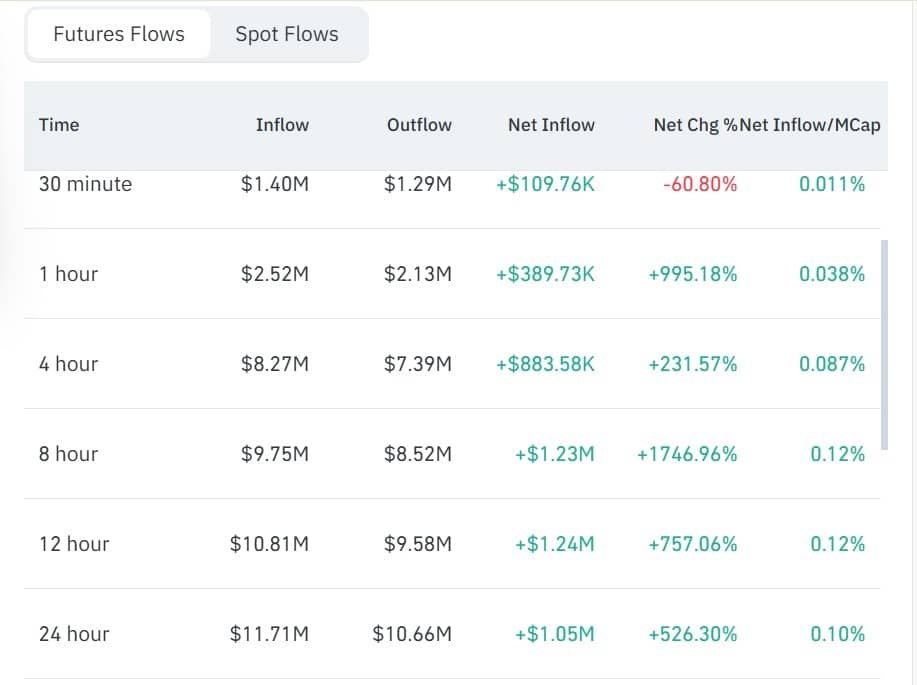Sort by the Outflow column header
Image resolution: width=917 pixels, height=685 pixels.
419,125
